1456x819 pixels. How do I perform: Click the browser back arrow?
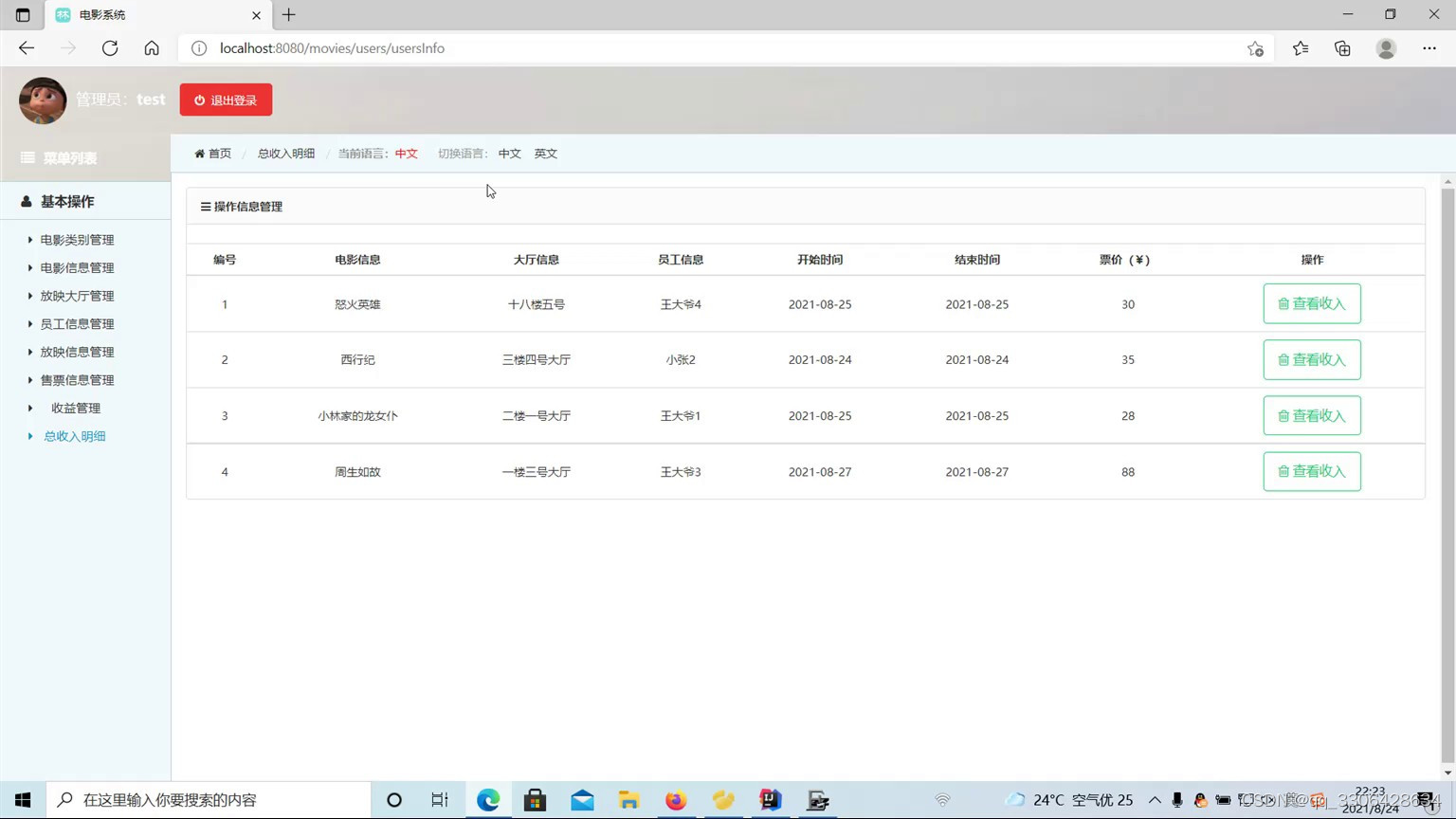point(27,48)
